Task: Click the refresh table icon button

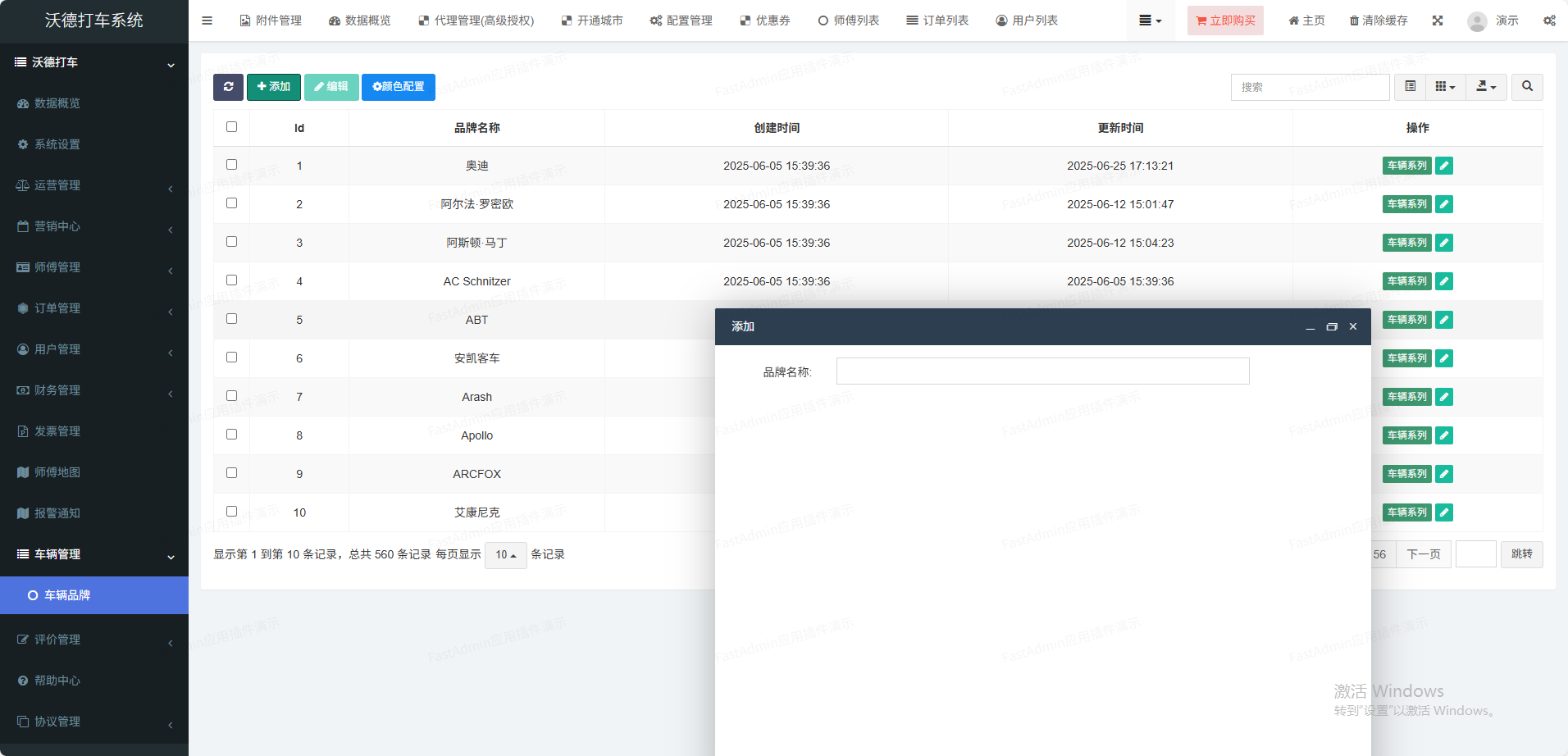Action: pyautogui.click(x=228, y=87)
